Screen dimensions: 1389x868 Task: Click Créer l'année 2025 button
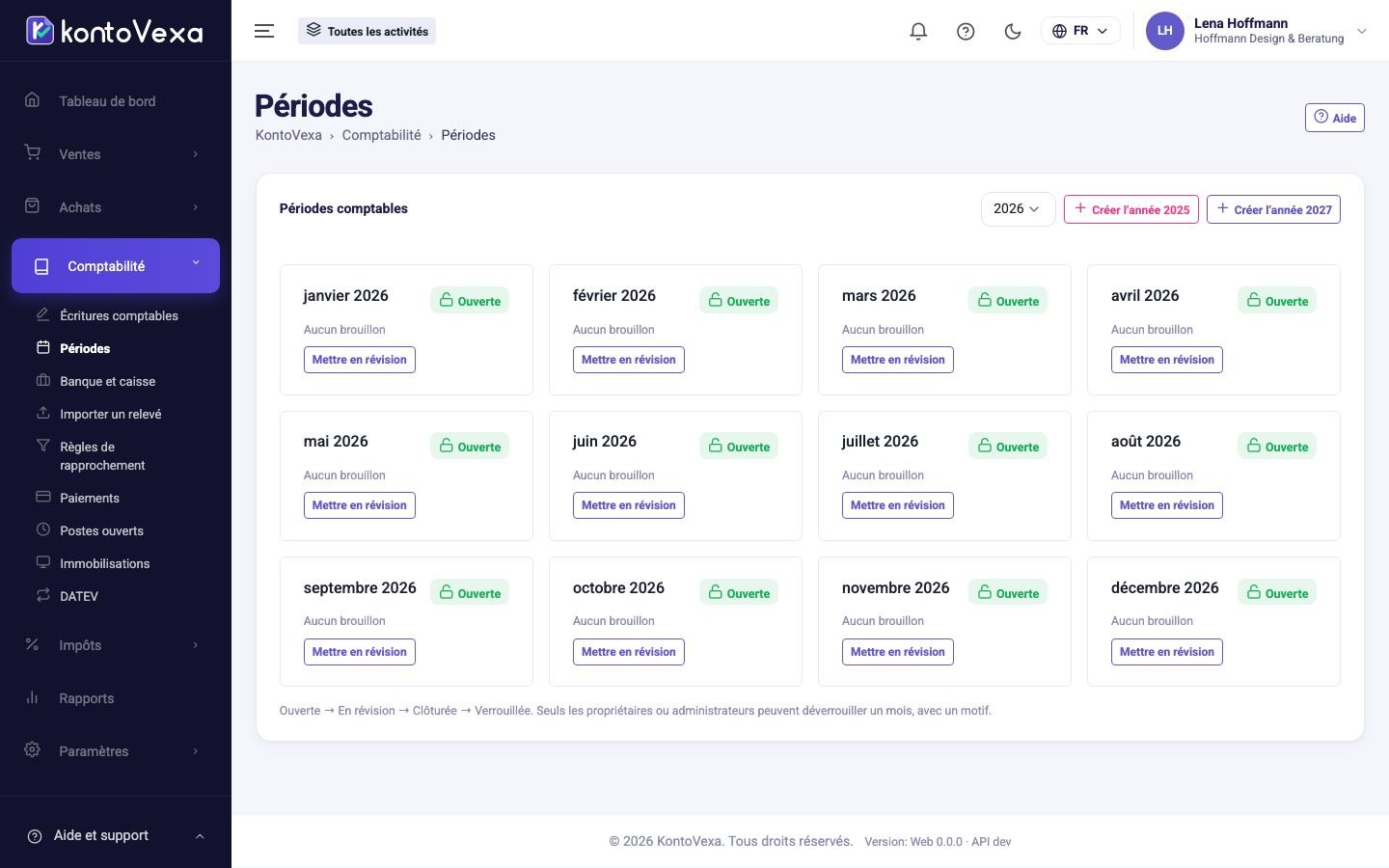coord(1131,209)
